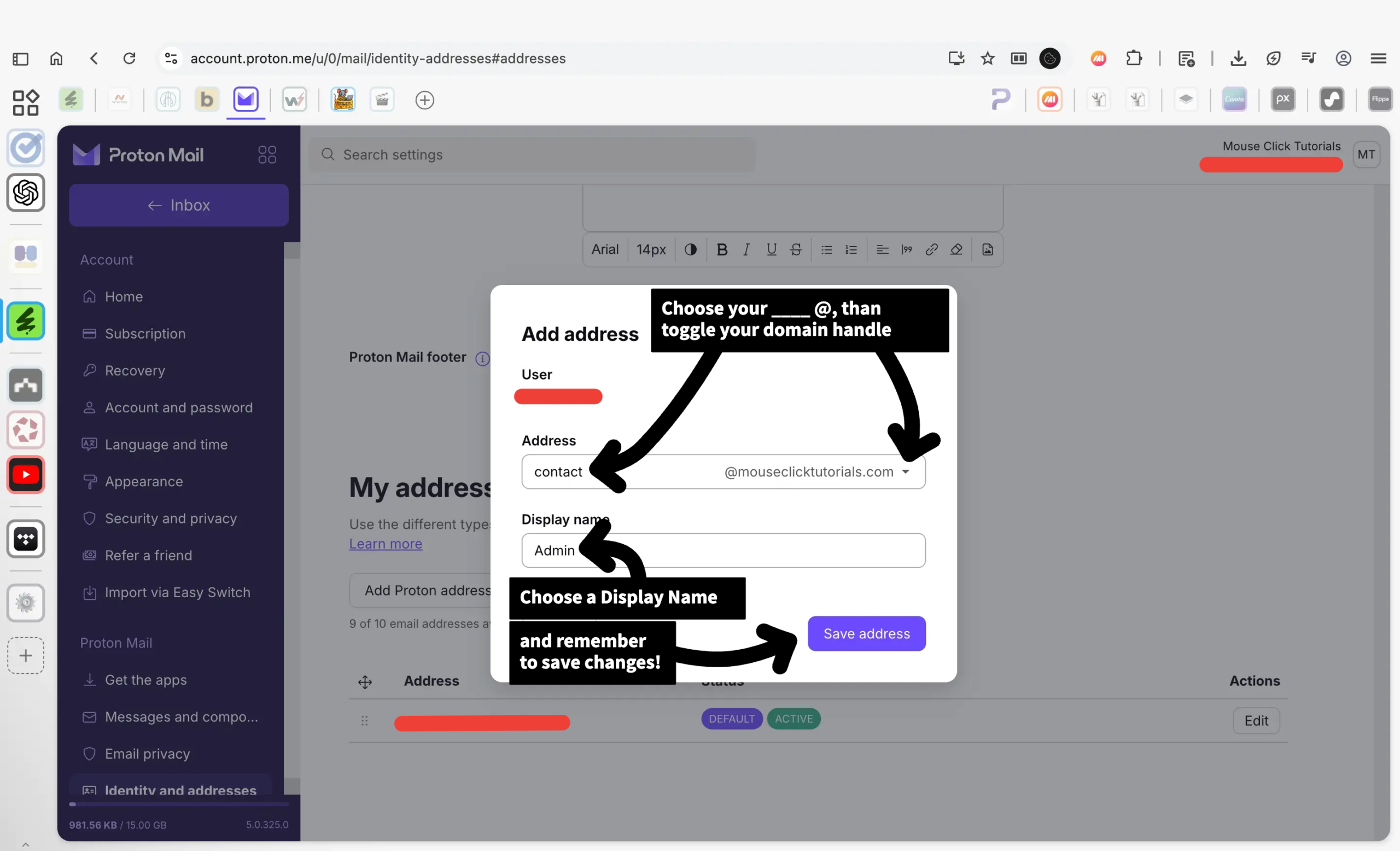The height and width of the screenshot is (851, 1400).
Task: Toggle bold formatting in signature editor
Action: click(x=721, y=249)
